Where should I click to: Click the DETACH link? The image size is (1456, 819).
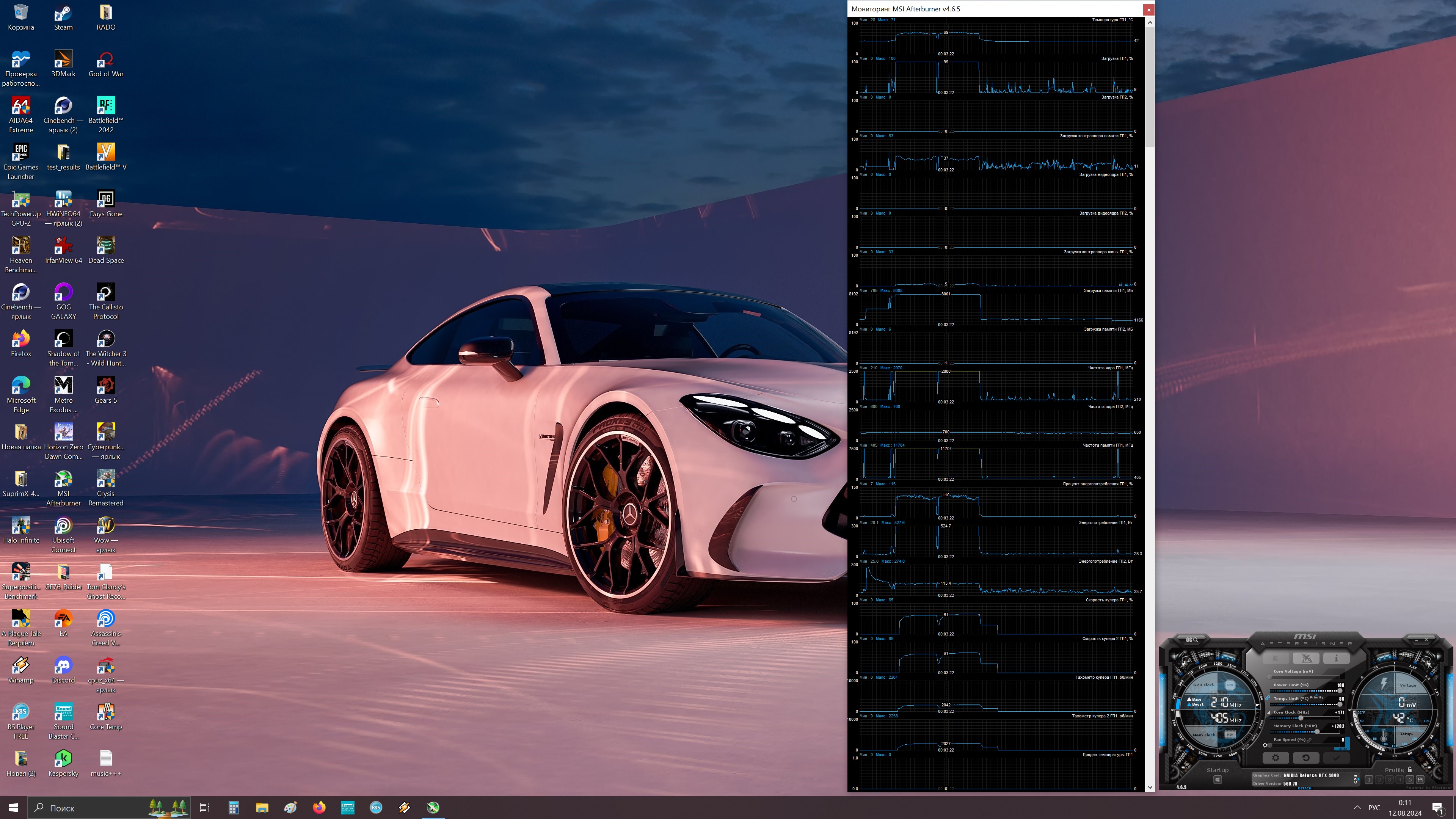pos(1304,789)
